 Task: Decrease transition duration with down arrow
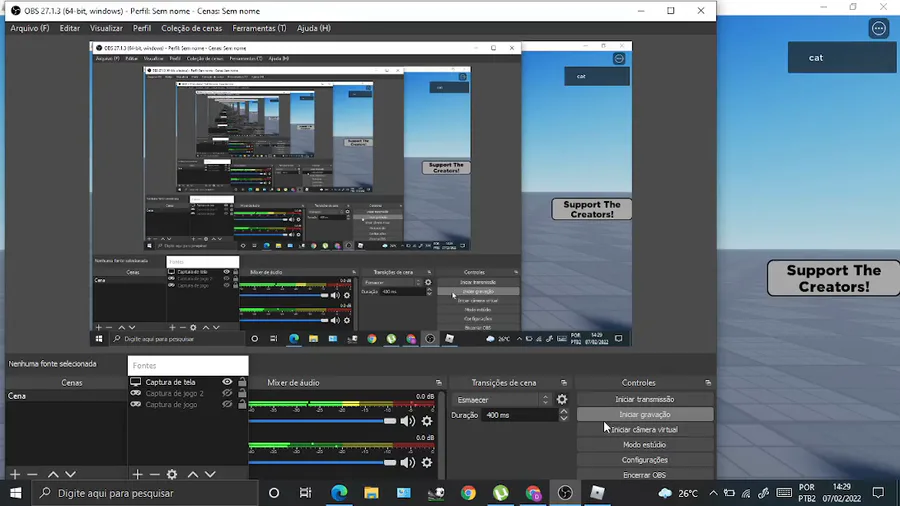564,419
